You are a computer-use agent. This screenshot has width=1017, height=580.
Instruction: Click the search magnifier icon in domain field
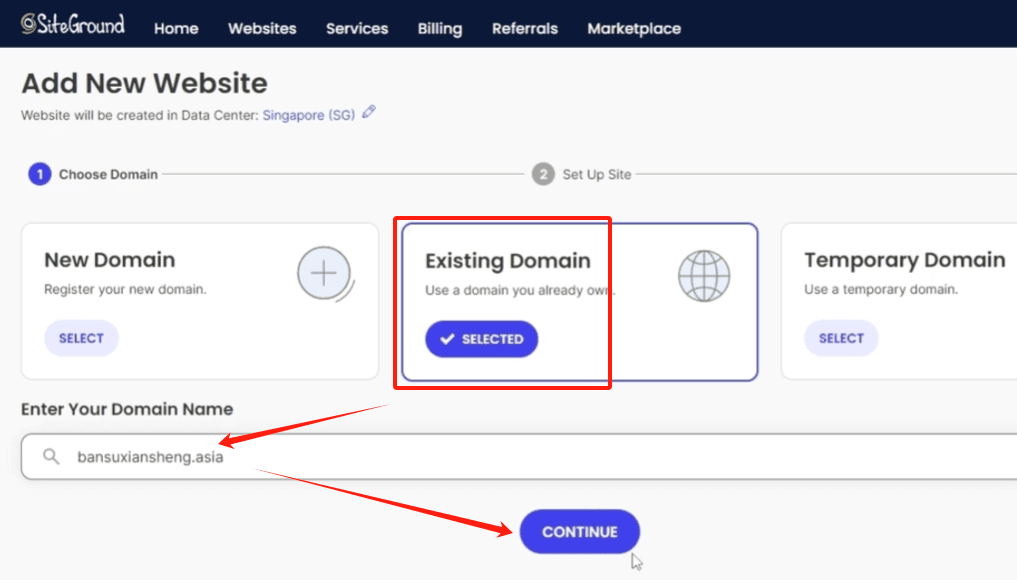pyautogui.click(x=51, y=457)
